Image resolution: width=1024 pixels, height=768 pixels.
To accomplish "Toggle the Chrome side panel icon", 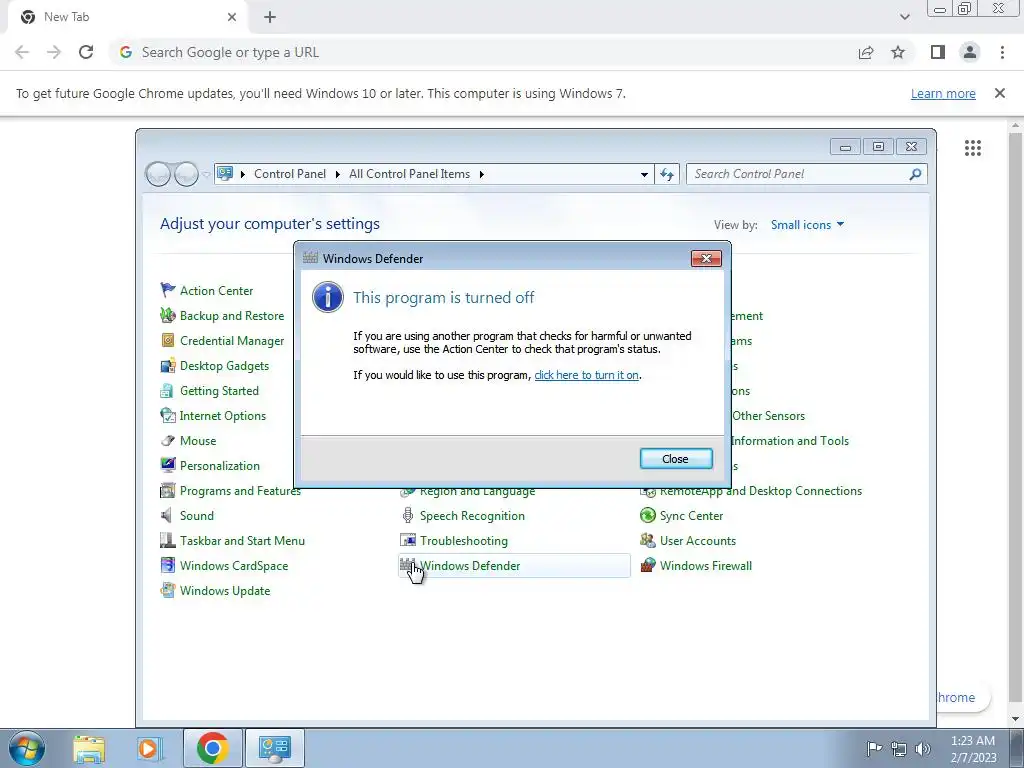I will tap(938, 52).
